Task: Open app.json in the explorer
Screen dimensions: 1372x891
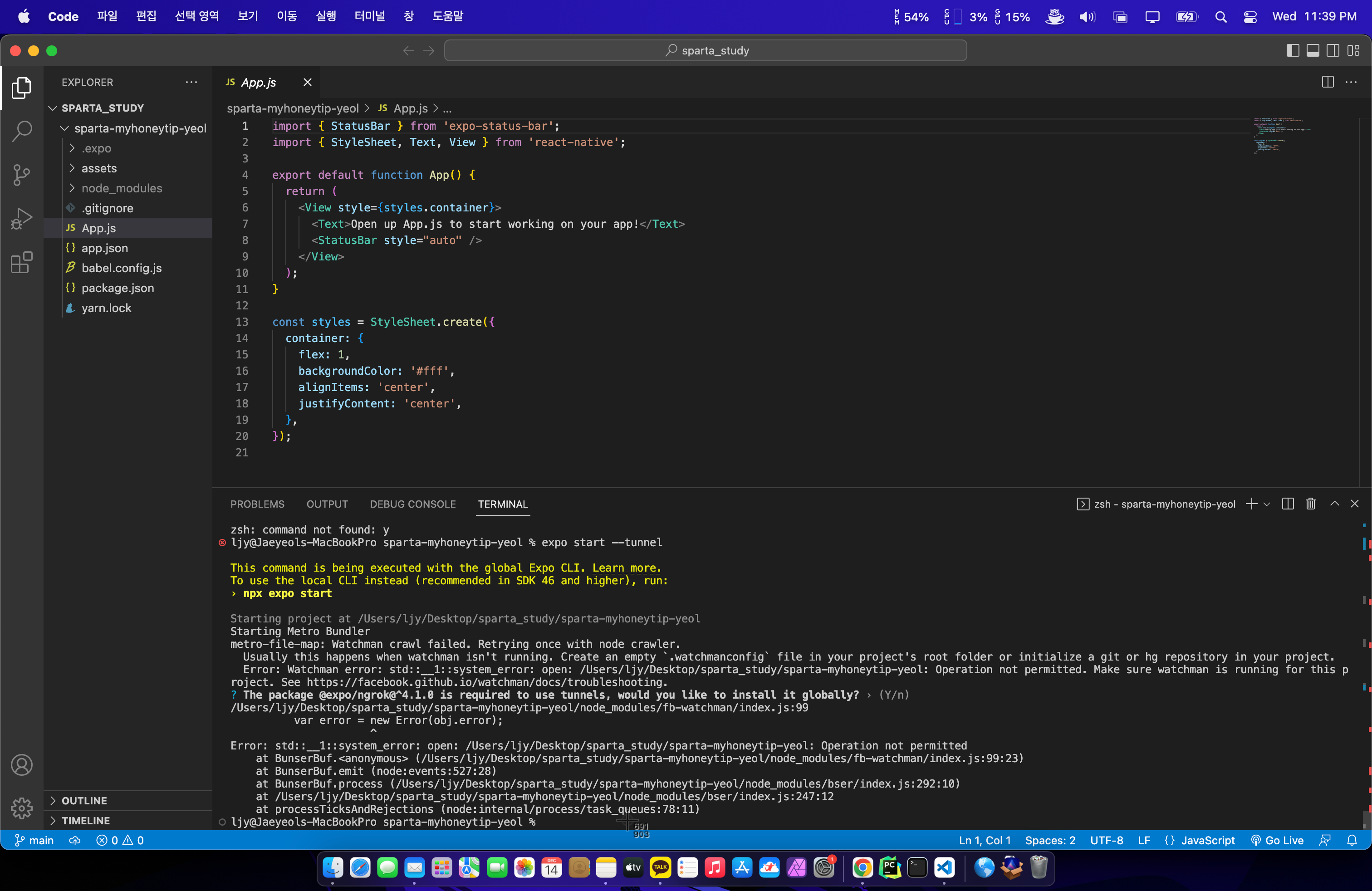Action: 127,248
